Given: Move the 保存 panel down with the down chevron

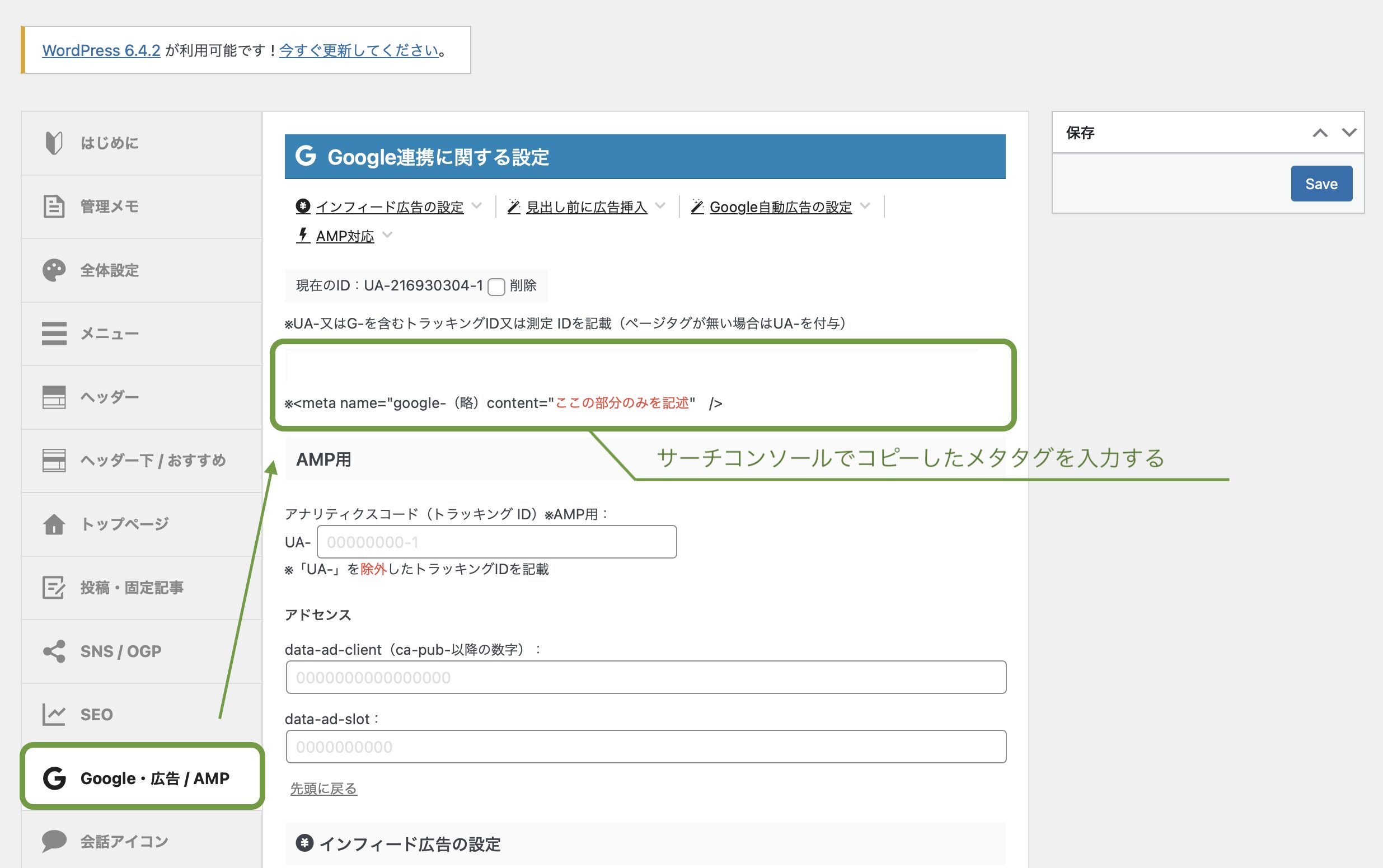Looking at the screenshot, I should pyautogui.click(x=1349, y=133).
